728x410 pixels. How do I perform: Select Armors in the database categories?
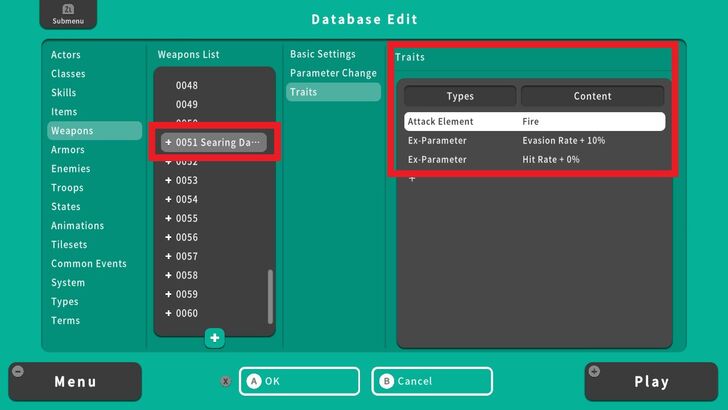68,150
